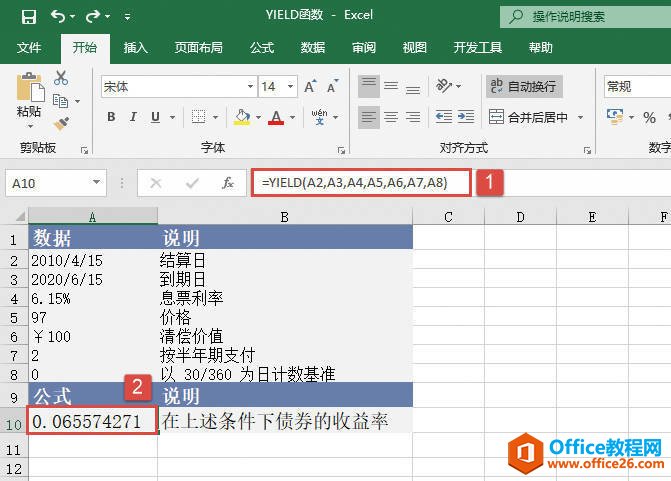Click the Copy icon
The height and width of the screenshot is (481, 671).
pyautogui.click(x=60, y=101)
